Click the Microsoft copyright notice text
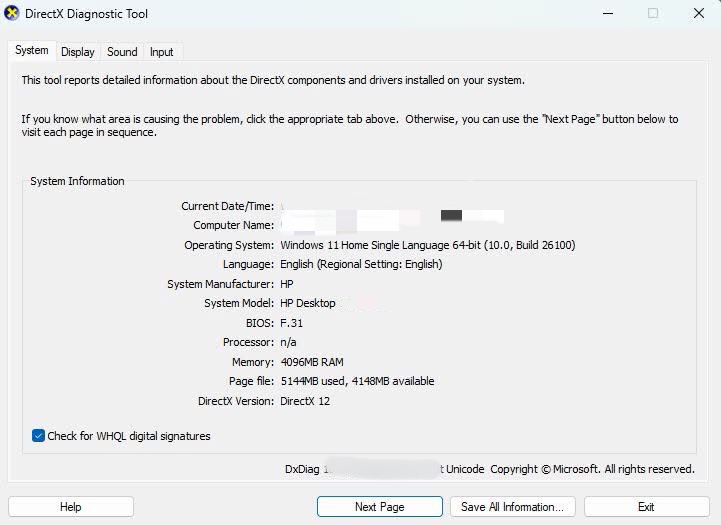This screenshot has height=525, width=721. (x=592, y=469)
